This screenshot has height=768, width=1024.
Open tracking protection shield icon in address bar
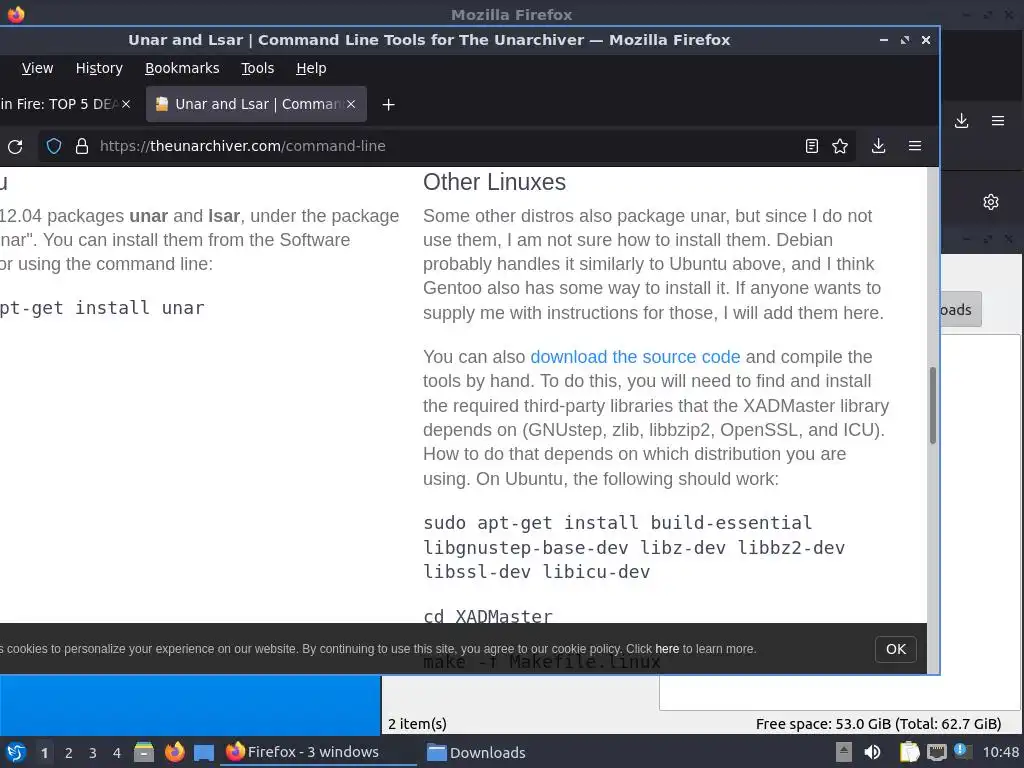coord(54,146)
